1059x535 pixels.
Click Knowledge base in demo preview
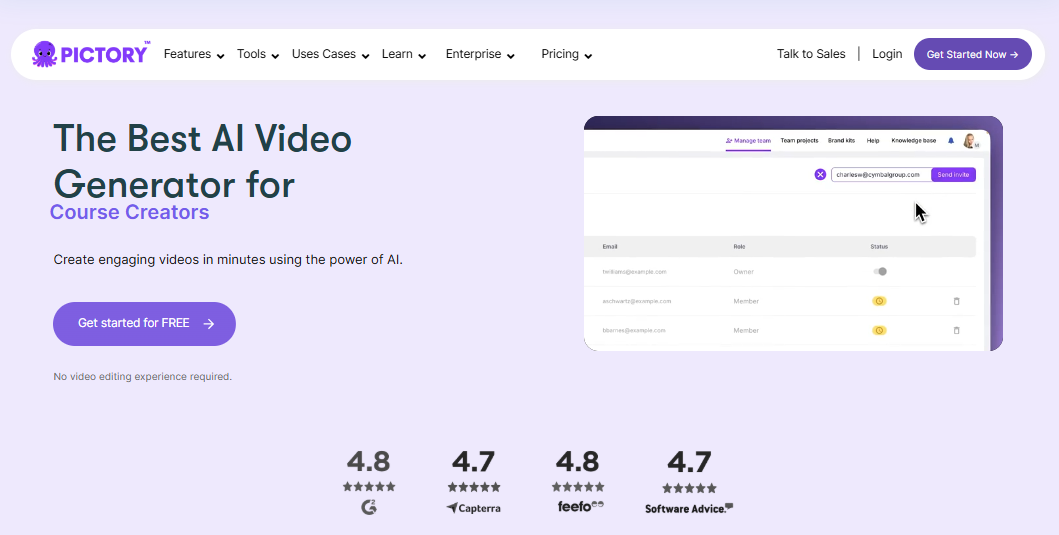point(914,141)
